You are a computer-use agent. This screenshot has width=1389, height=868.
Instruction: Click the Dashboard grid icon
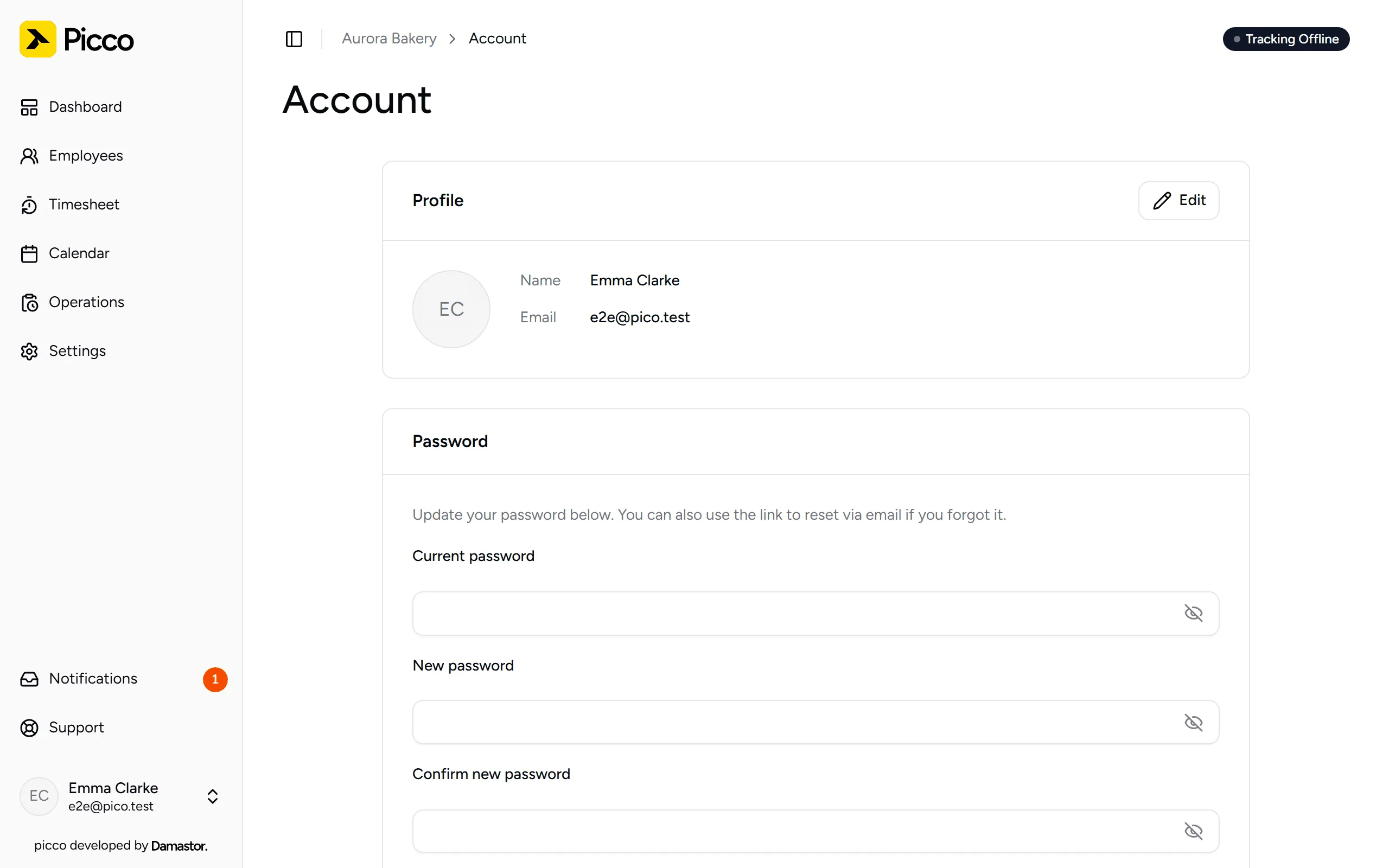tap(29, 107)
